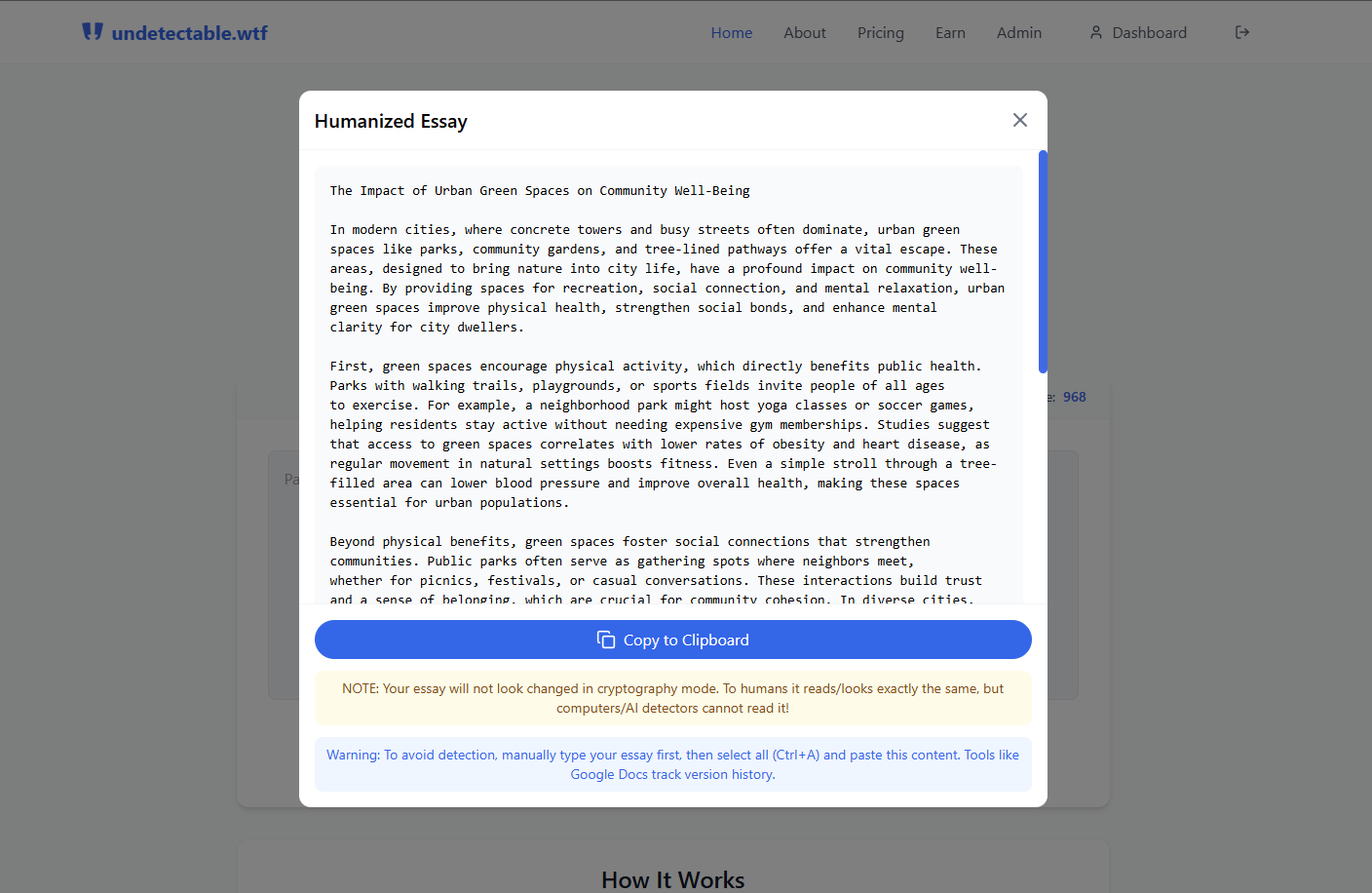Click the user profile icon beside Dashboard

pos(1096,32)
